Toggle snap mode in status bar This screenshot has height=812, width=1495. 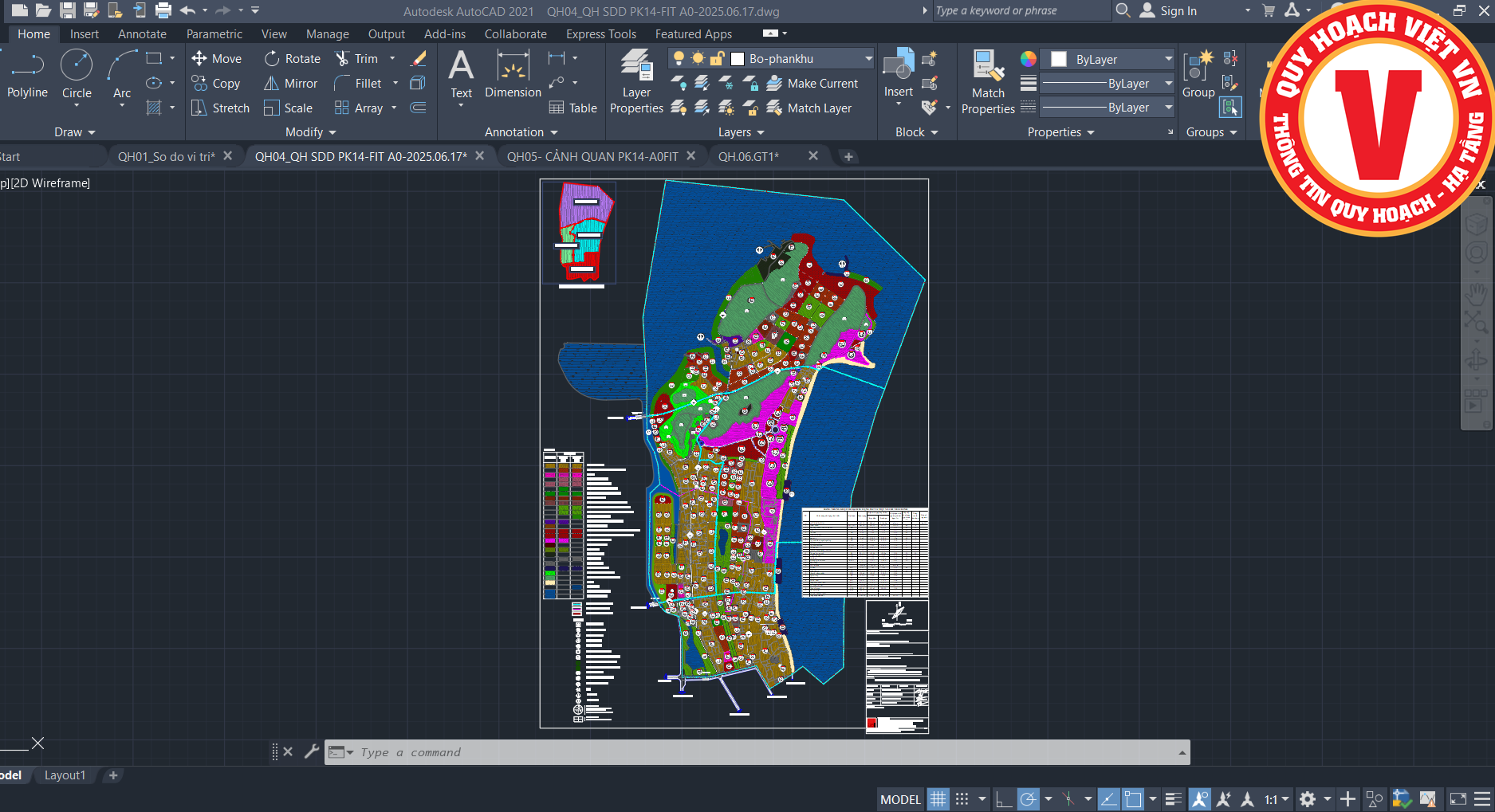coord(962,799)
